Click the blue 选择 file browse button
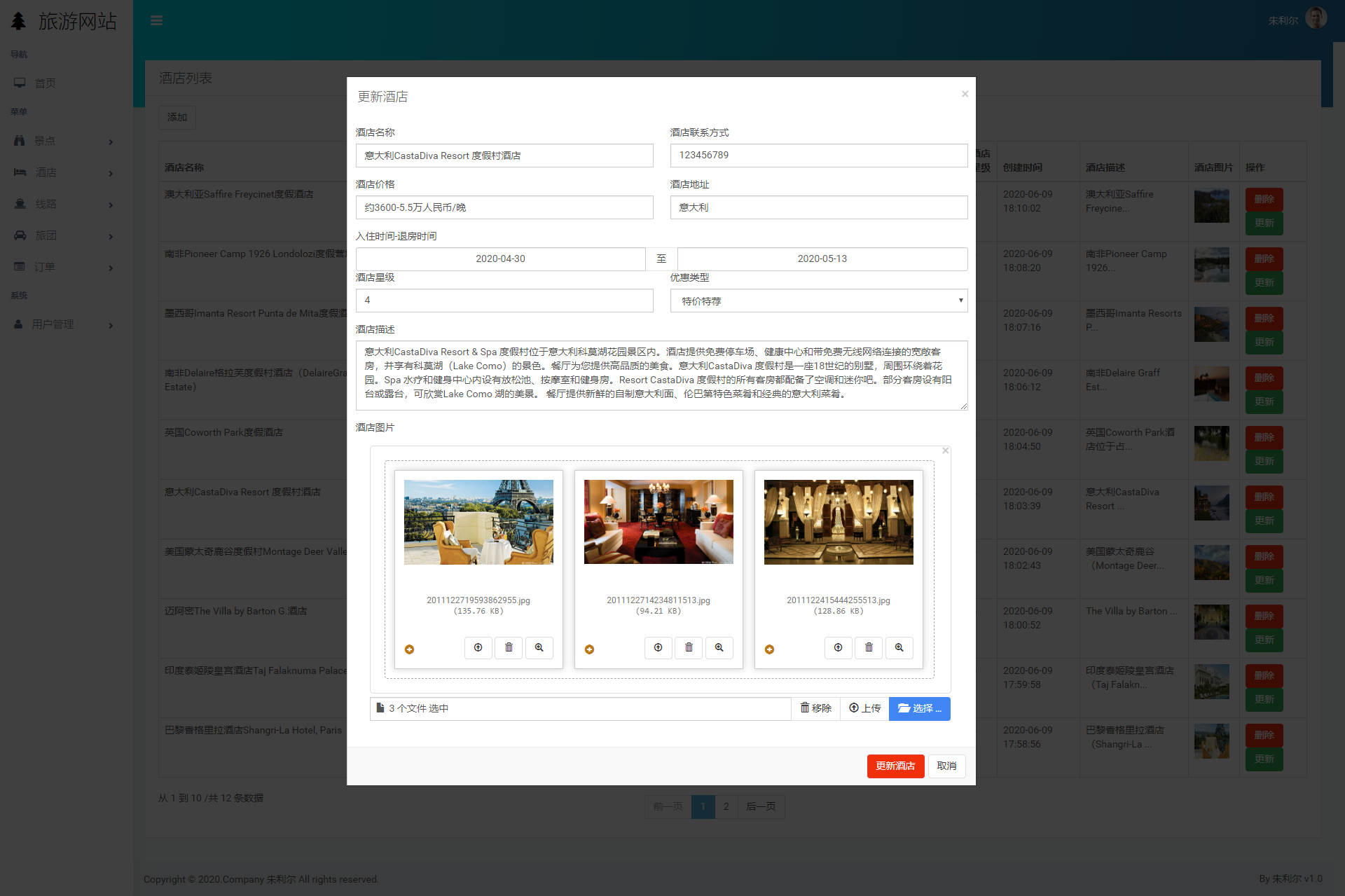 tap(919, 708)
